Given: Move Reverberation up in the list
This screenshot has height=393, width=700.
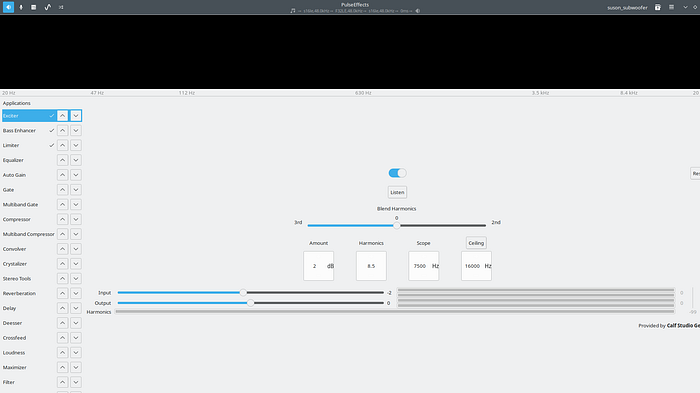Looking at the screenshot, I should coord(62,293).
